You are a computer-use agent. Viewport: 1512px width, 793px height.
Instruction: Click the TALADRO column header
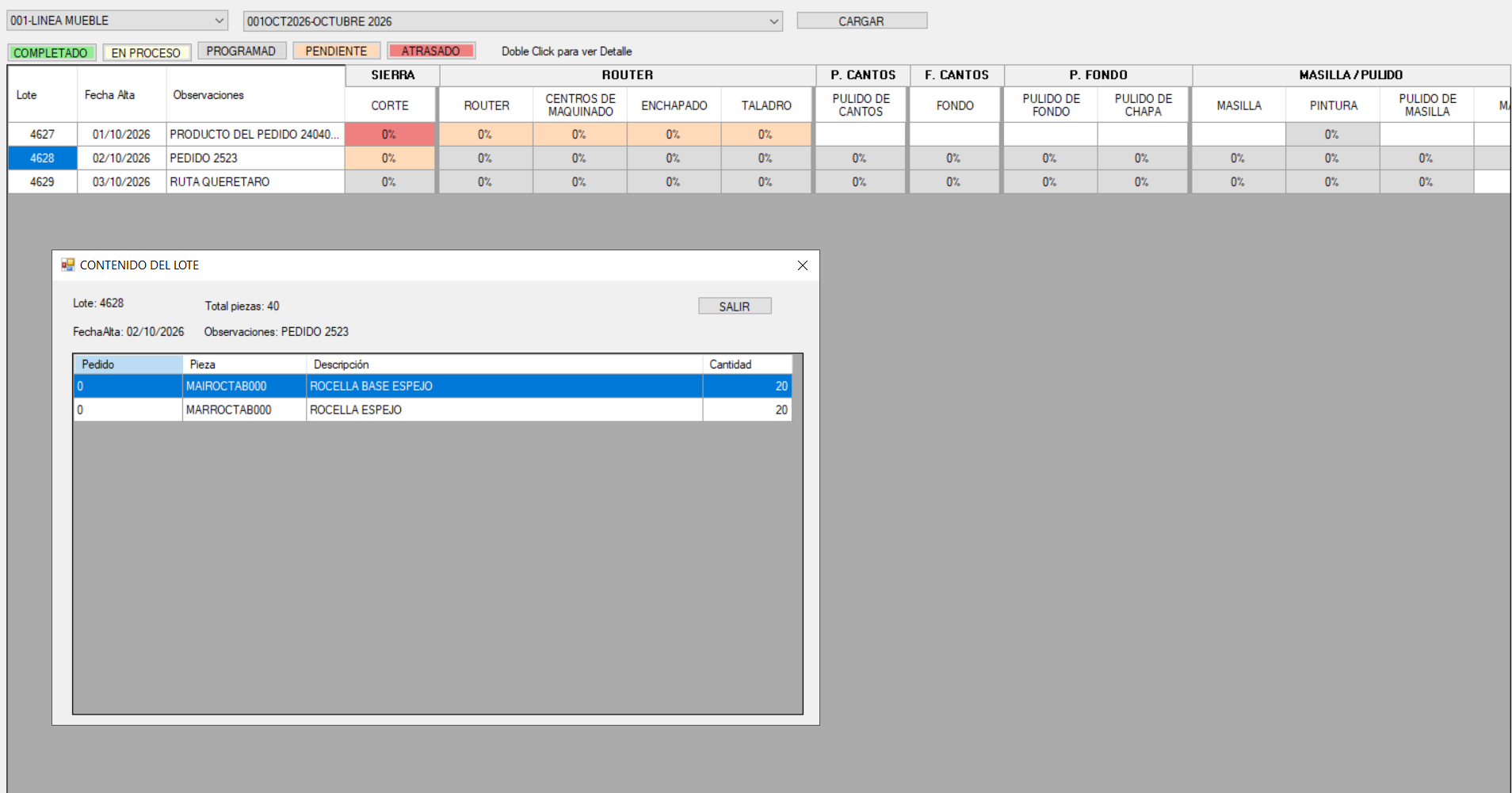point(766,105)
